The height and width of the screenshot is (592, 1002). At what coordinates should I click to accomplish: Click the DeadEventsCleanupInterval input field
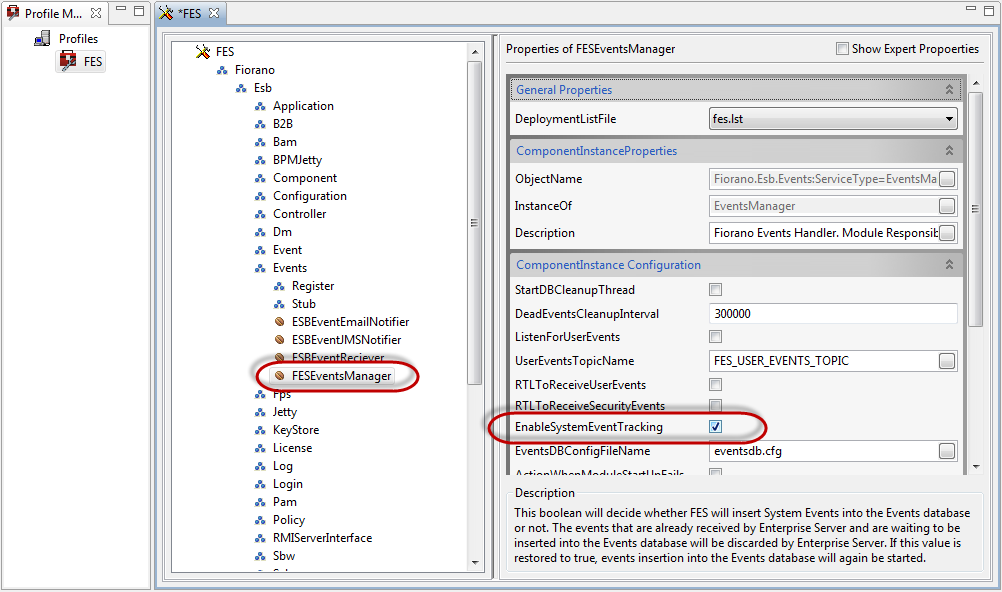point(833,314)
